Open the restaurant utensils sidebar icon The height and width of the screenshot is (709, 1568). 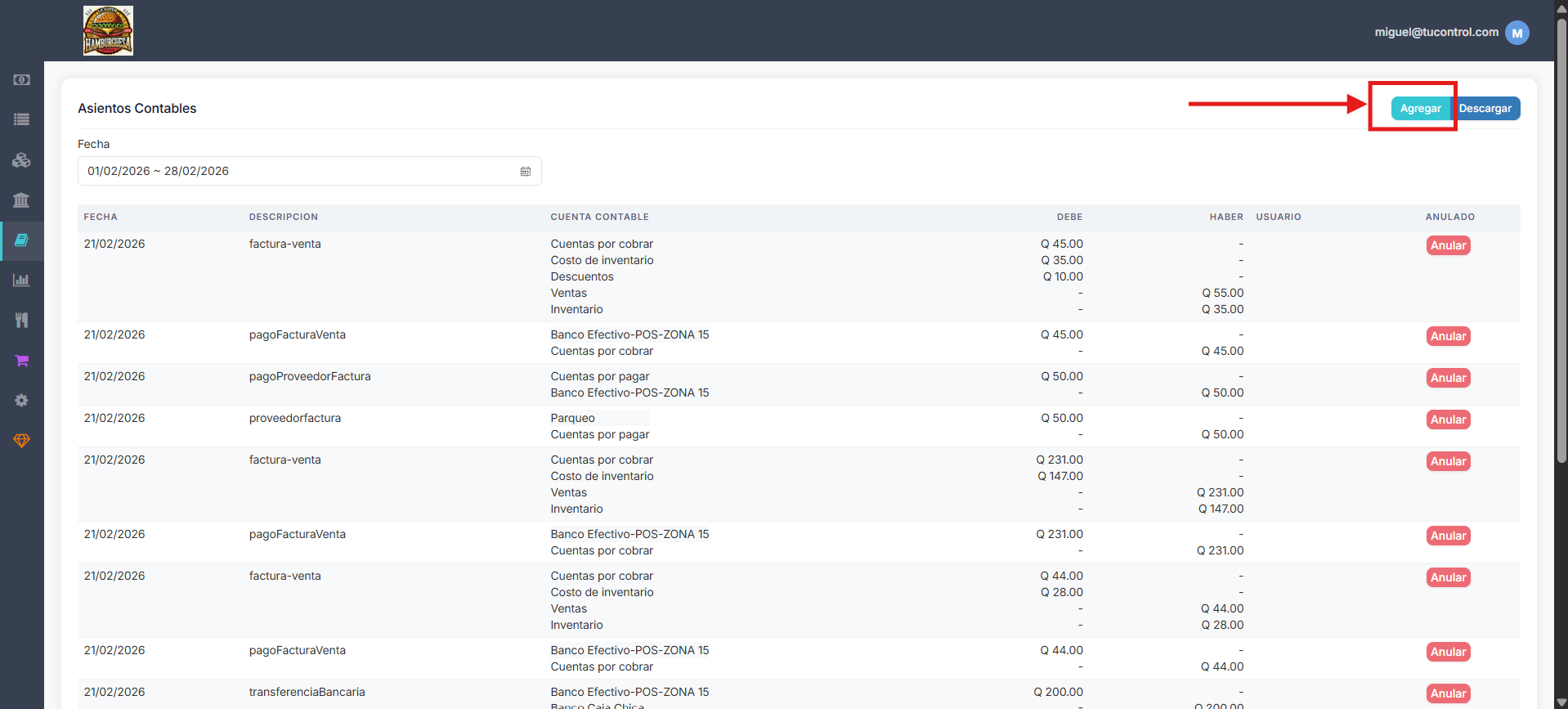click(x=22, y=320)
